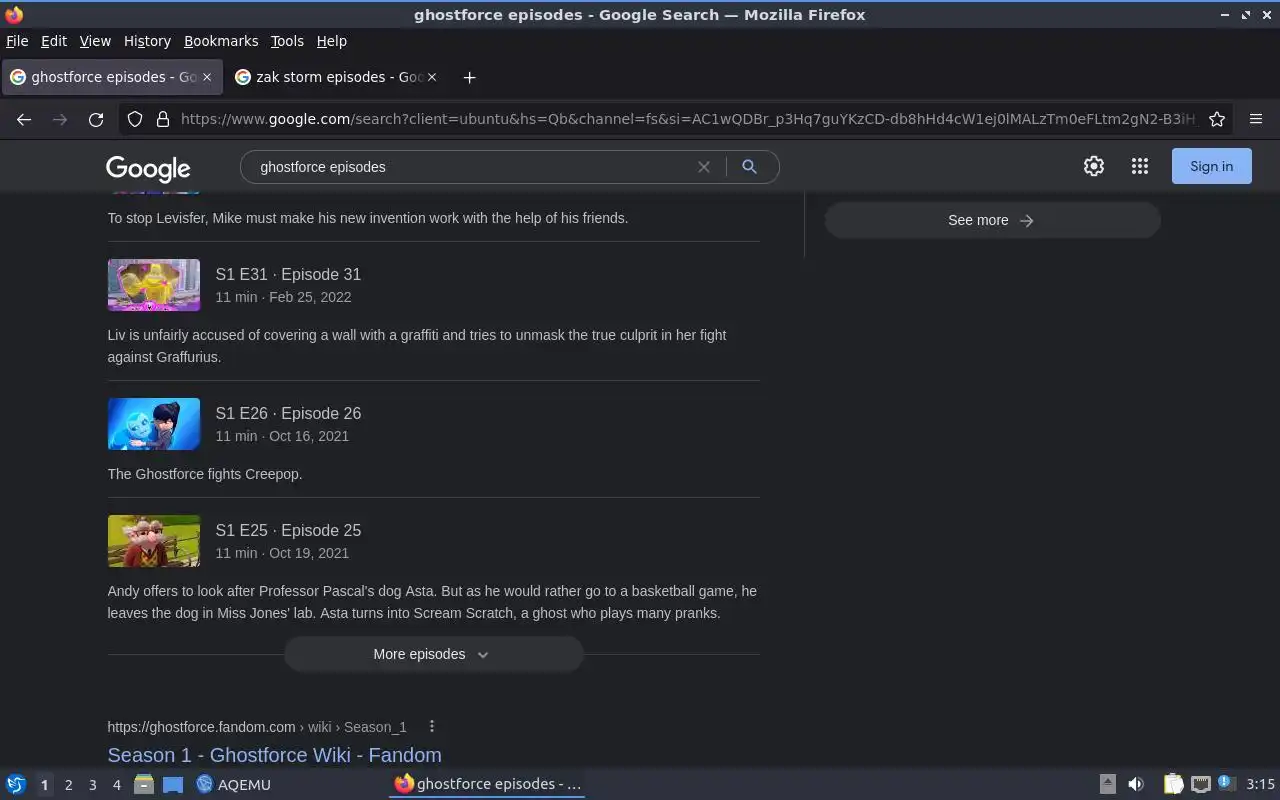
Task: Close the ghostforce episodes tab
Action: coord(207,77)
